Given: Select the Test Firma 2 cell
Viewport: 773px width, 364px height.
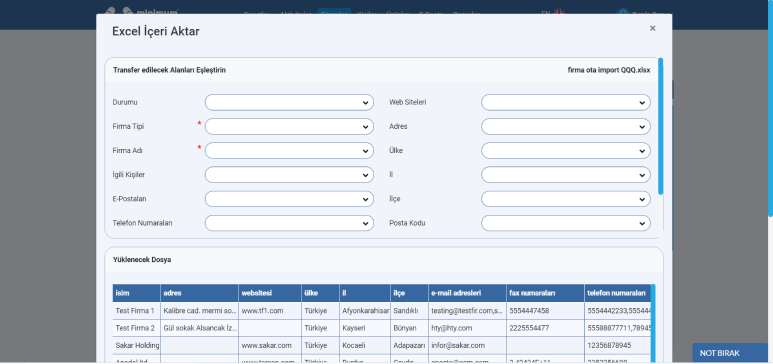Looking at the screenshot, I should click(137, 328).
